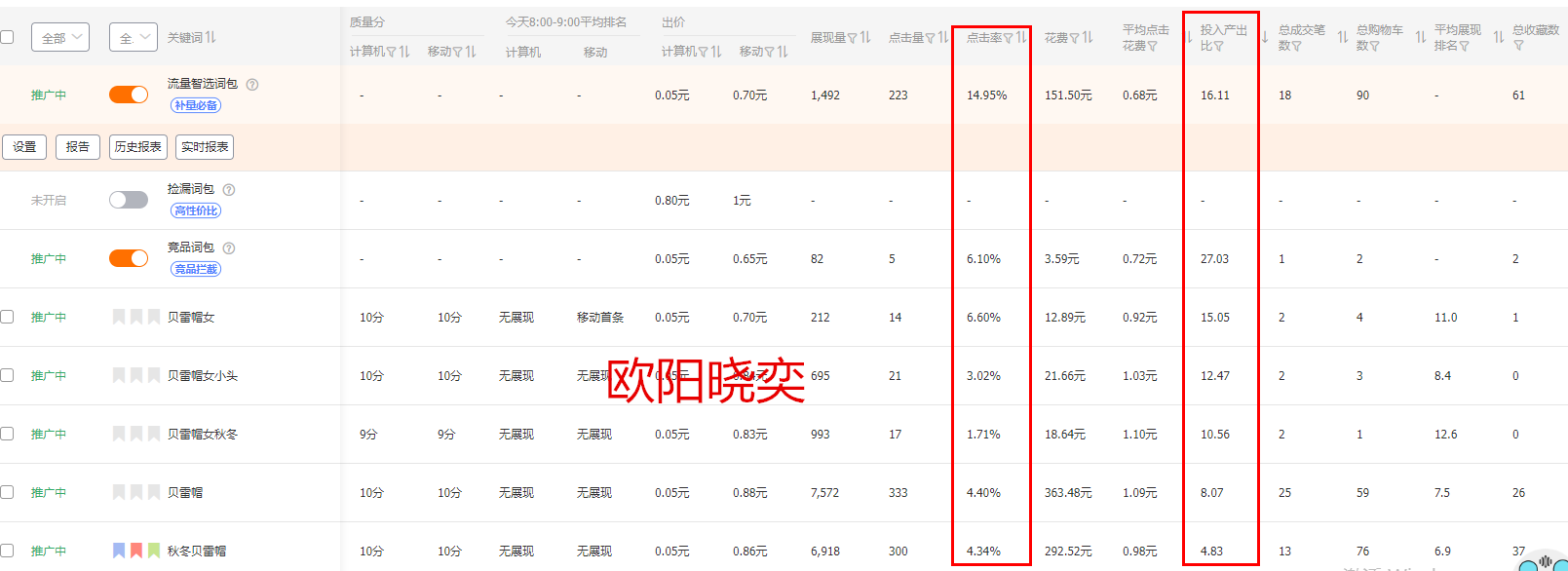Click the 0.70元 mobile bid for 贝雷帽女

[749, 318]
